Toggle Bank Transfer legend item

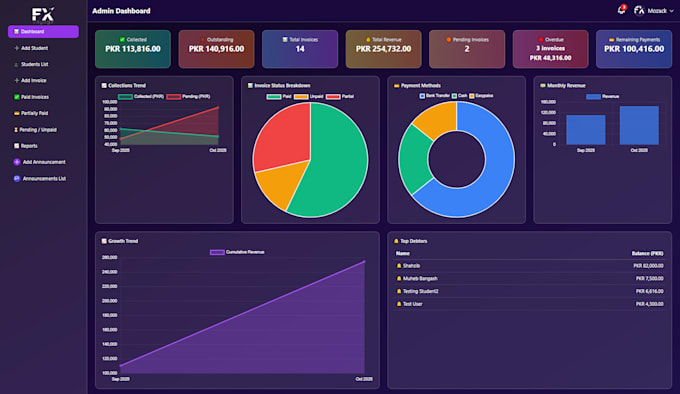435,96
